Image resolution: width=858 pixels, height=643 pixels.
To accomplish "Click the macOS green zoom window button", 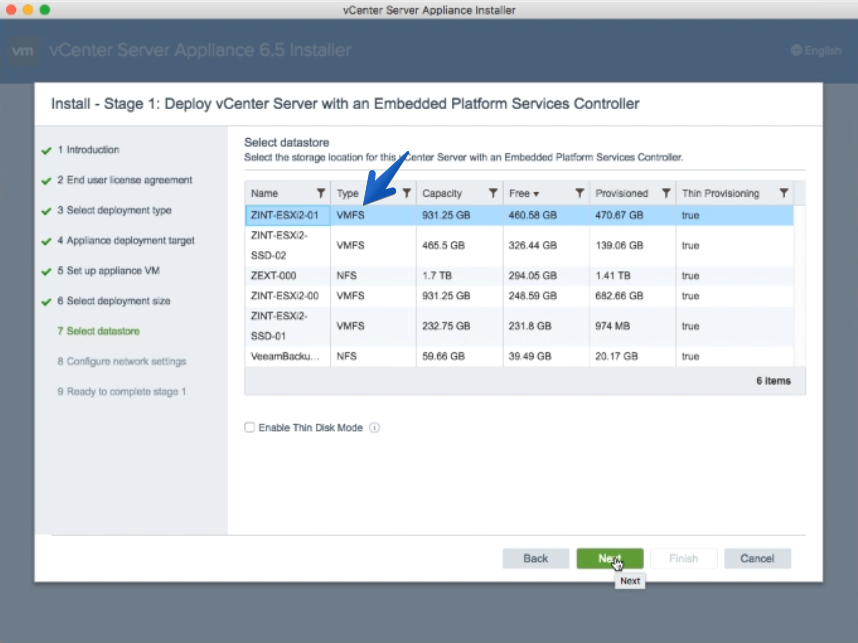I will click(45, 9).
